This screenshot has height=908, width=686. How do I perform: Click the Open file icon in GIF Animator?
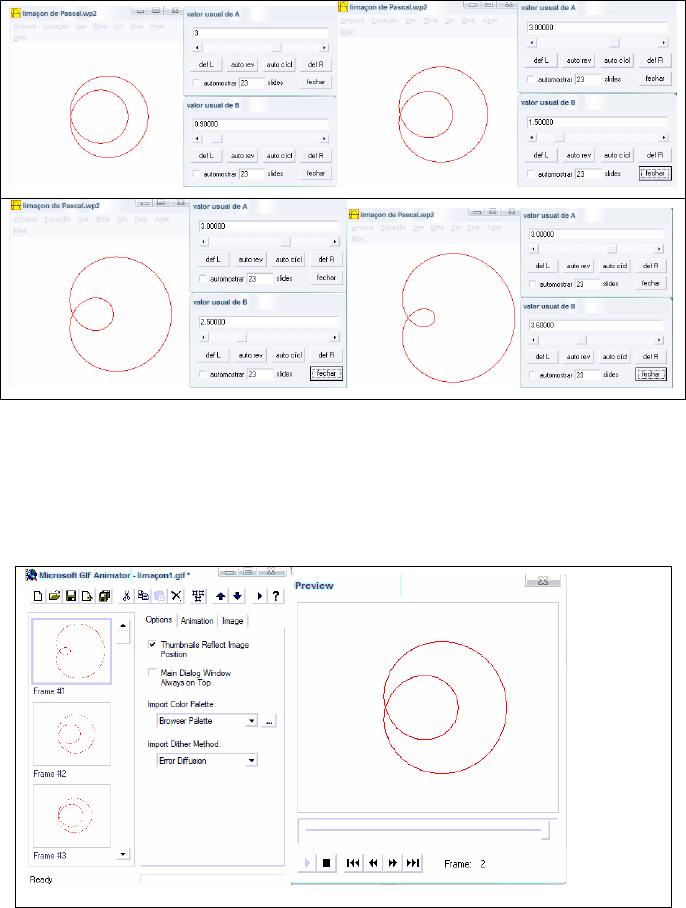55,596
